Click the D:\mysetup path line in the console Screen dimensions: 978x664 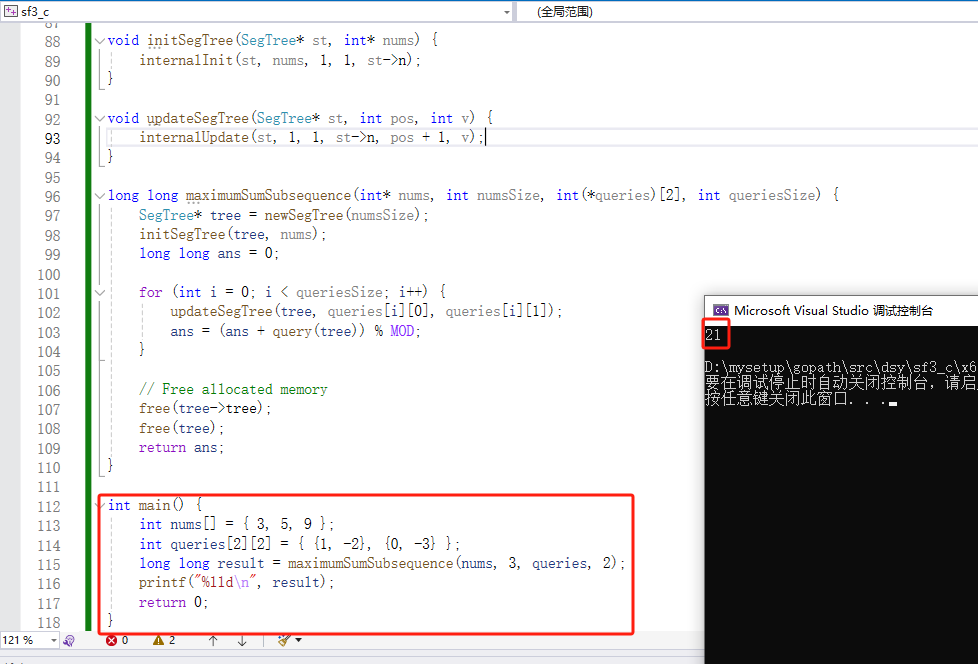click(841, 367)
